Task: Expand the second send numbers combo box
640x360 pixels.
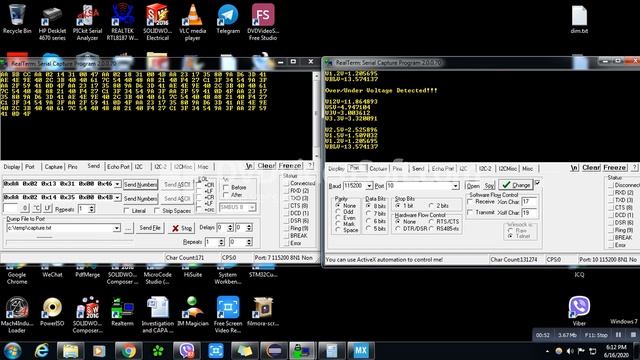Action: click(117, 198)
